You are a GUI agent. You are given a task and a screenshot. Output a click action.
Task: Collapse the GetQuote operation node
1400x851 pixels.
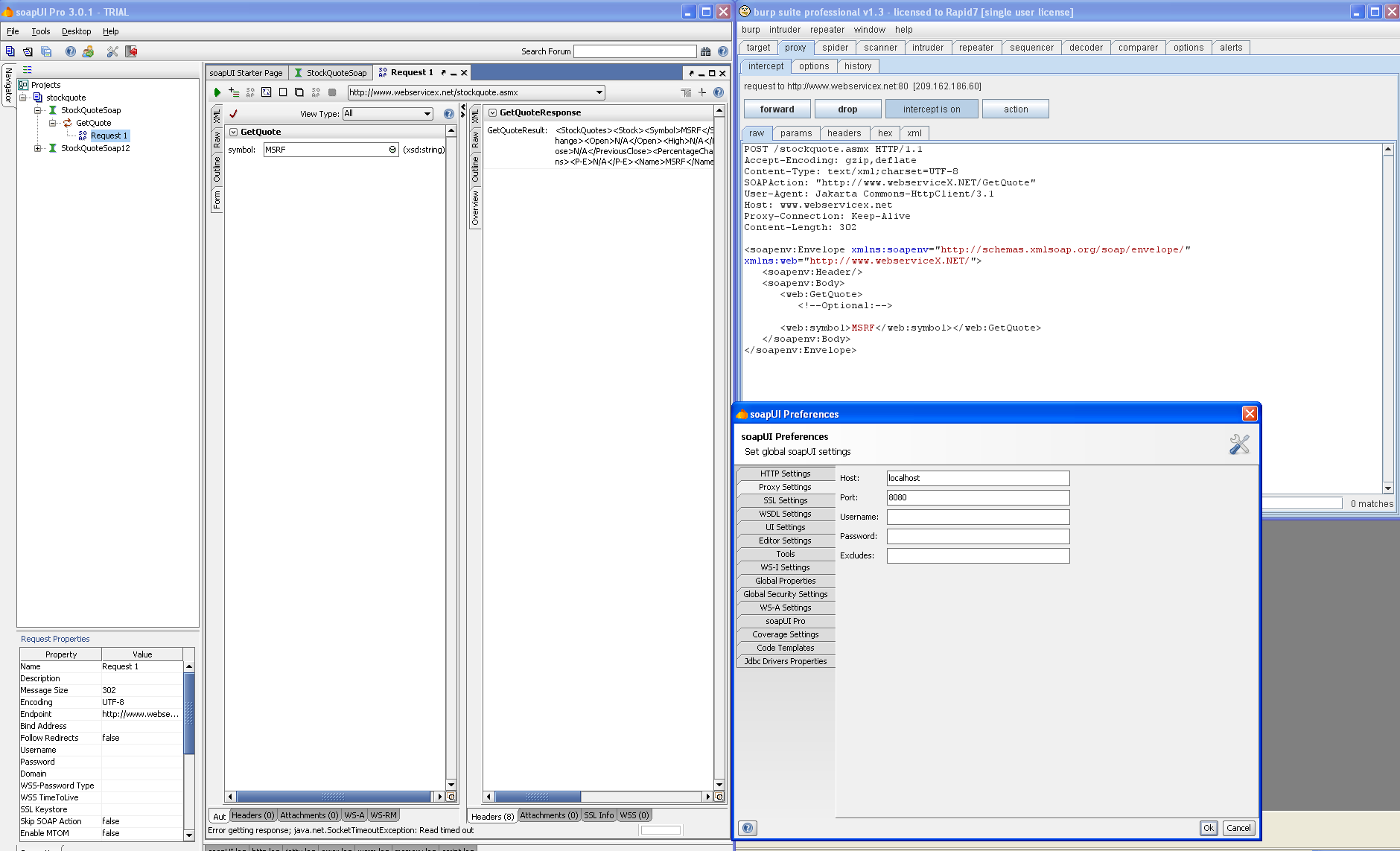52,123
